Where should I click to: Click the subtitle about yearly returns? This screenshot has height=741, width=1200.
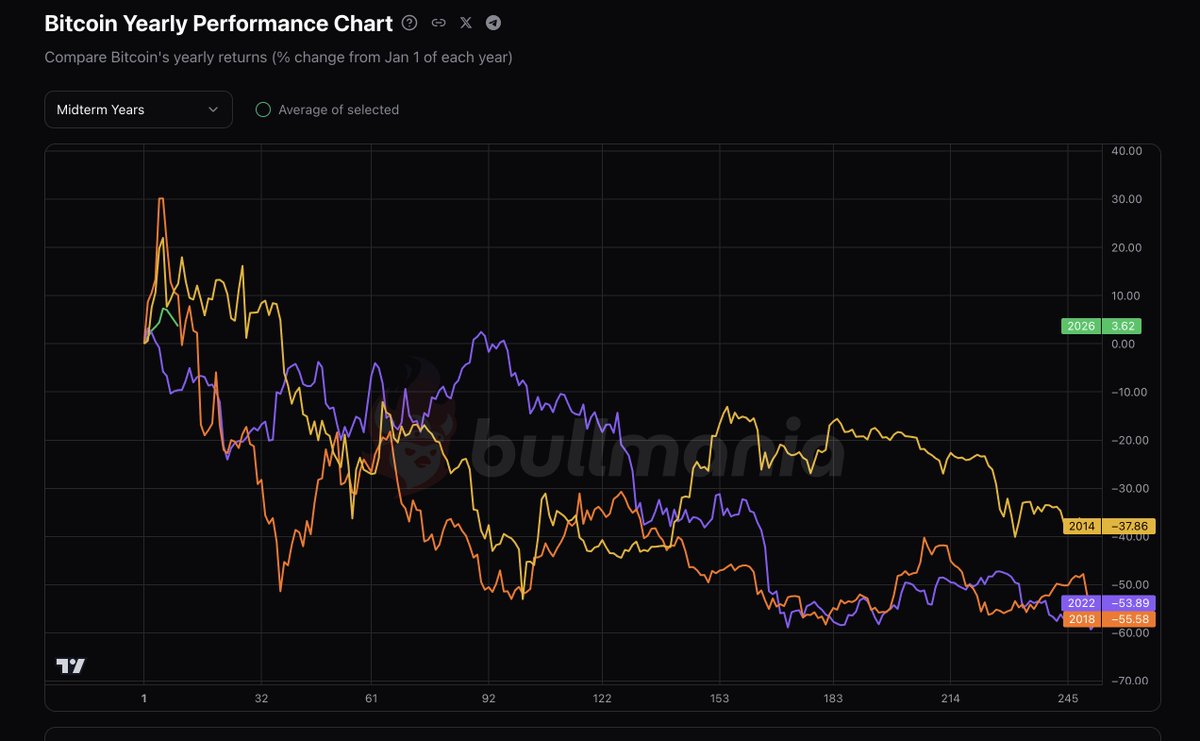[278, 57]
